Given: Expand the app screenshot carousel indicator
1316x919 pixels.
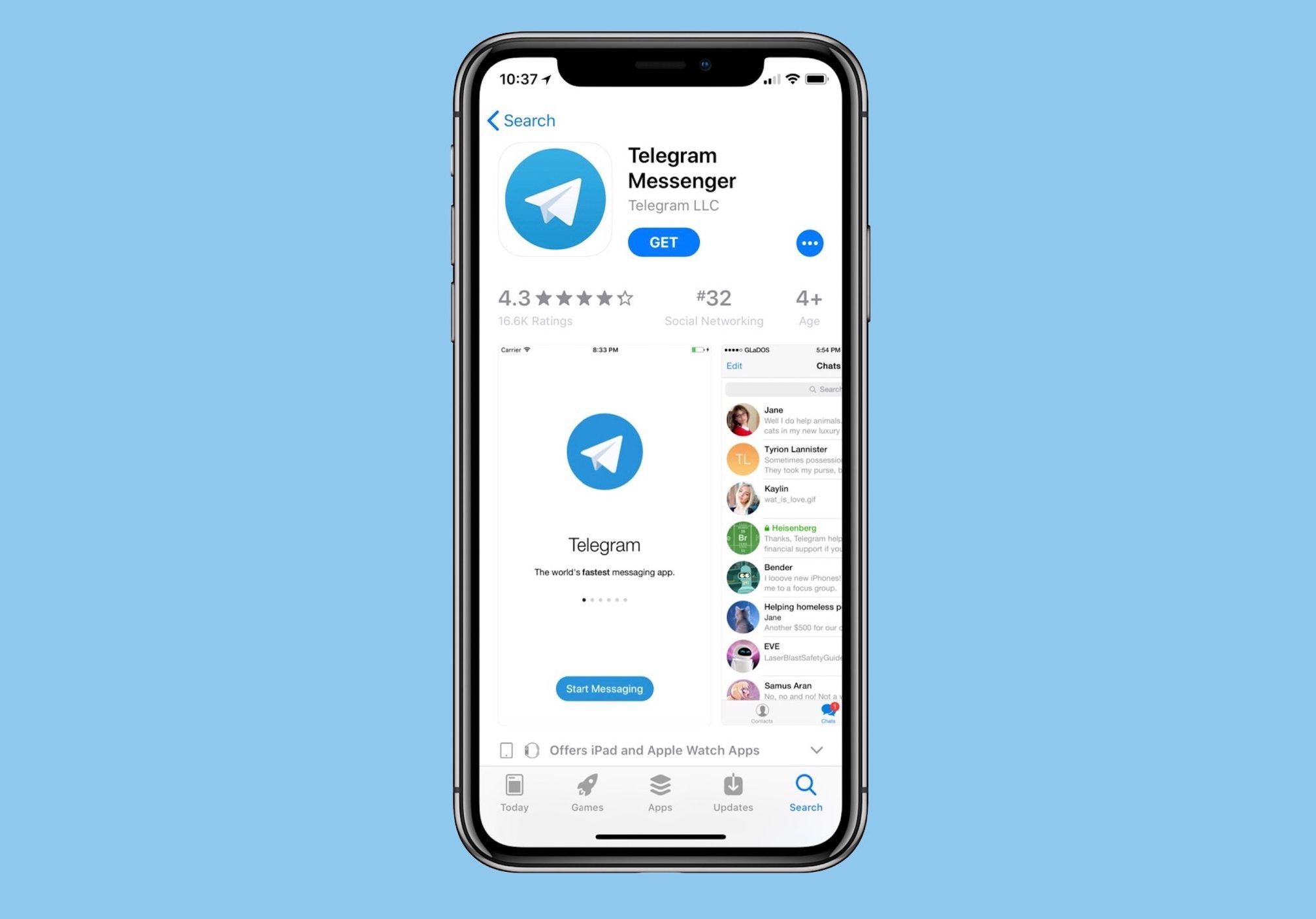Looking at the screenshot, I should (x=604, y=599).
